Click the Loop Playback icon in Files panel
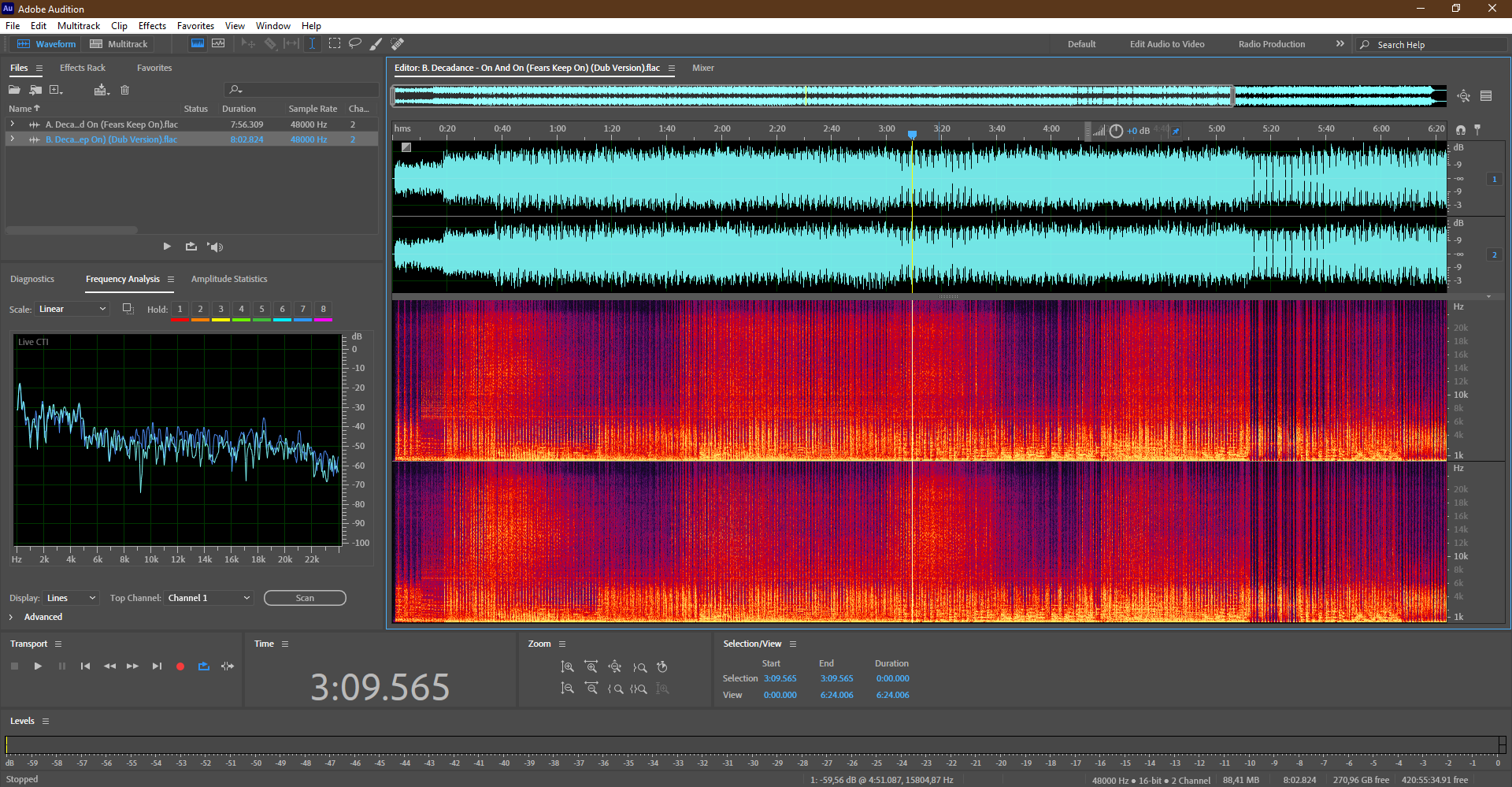 click(x=191, y=247)
